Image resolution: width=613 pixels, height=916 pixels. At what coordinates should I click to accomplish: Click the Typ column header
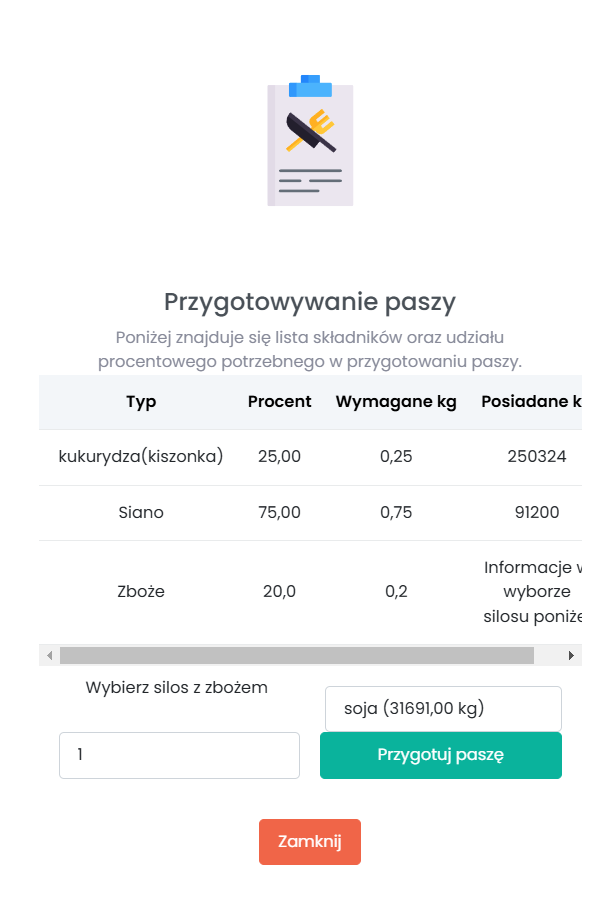141,402
